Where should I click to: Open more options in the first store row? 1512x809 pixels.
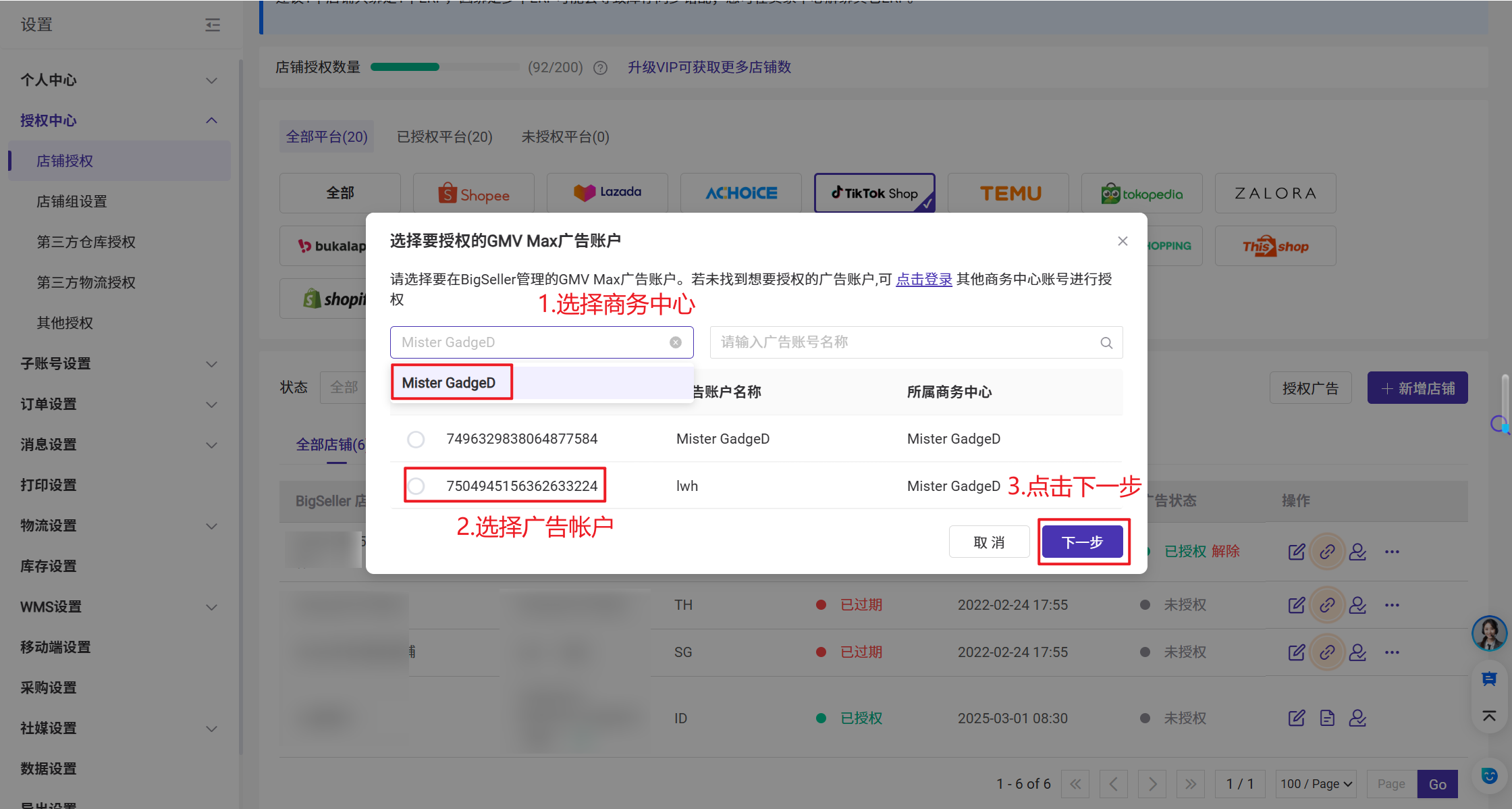[x=1392, y=552]
